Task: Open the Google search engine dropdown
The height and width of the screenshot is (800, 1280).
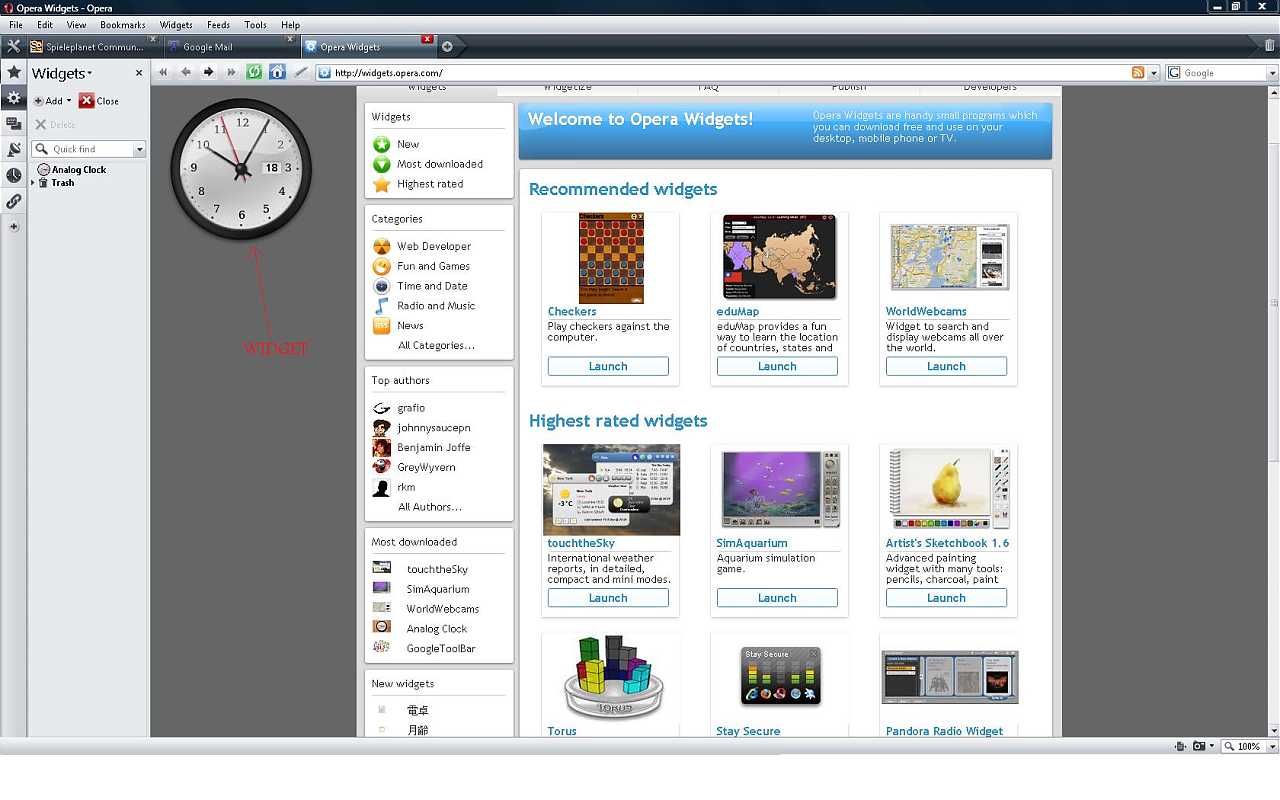Action: 1272,73
